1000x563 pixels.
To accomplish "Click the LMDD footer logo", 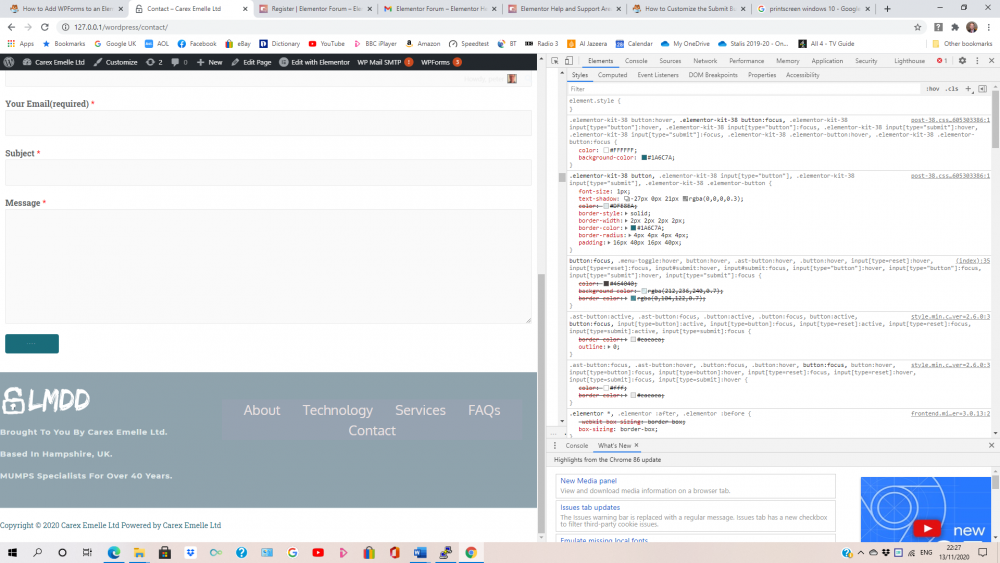I will pos(46,400).
